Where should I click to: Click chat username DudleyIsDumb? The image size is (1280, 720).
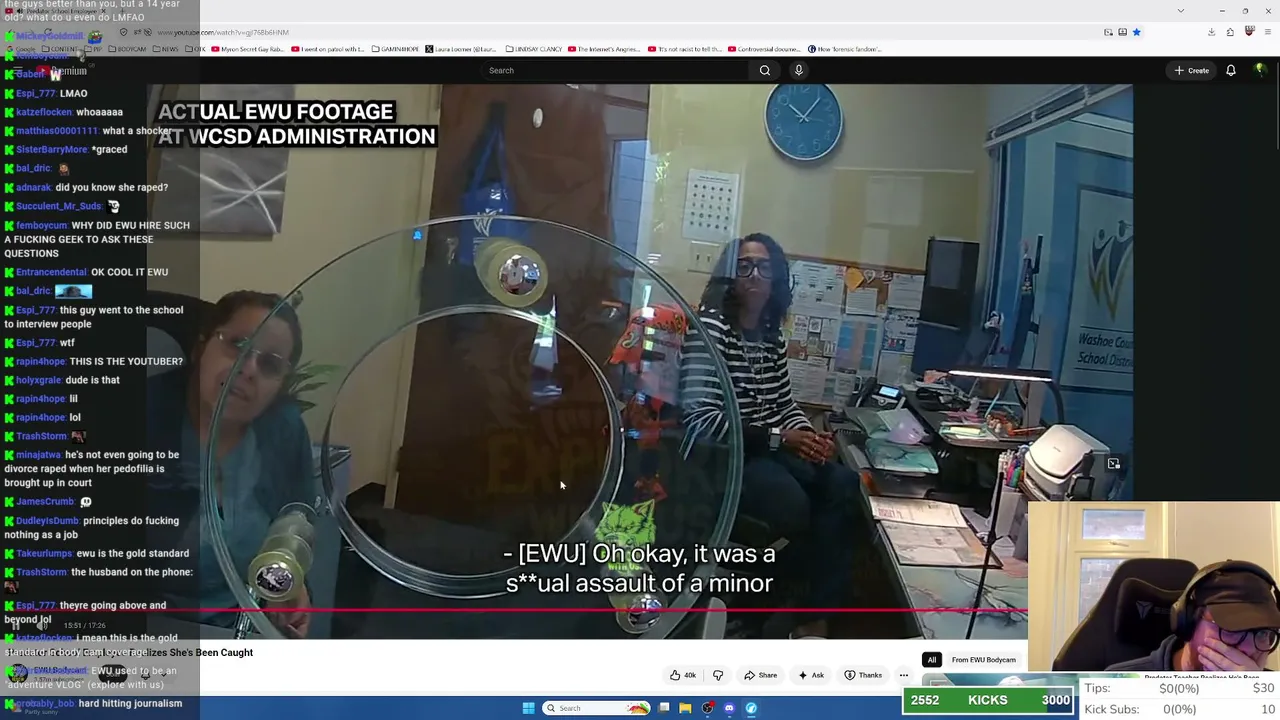[x=47, y=521]
